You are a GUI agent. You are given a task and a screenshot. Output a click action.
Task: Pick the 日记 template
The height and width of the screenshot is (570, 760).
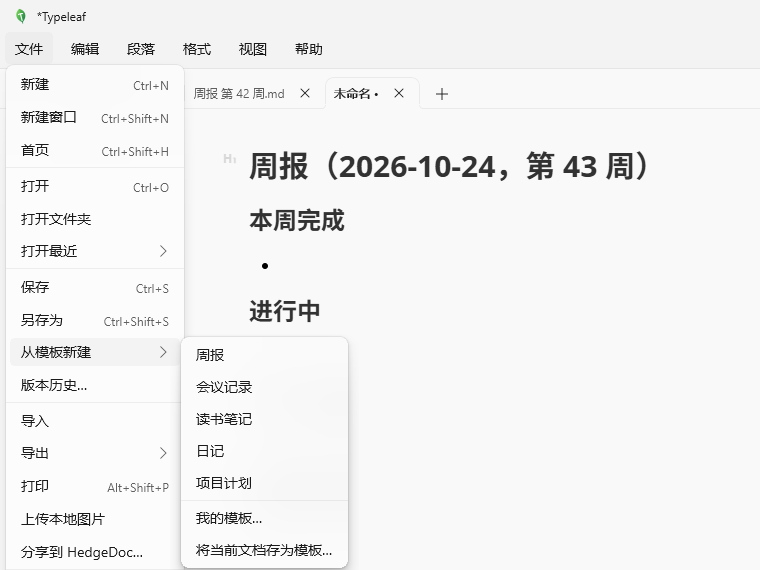pos(264,451)
